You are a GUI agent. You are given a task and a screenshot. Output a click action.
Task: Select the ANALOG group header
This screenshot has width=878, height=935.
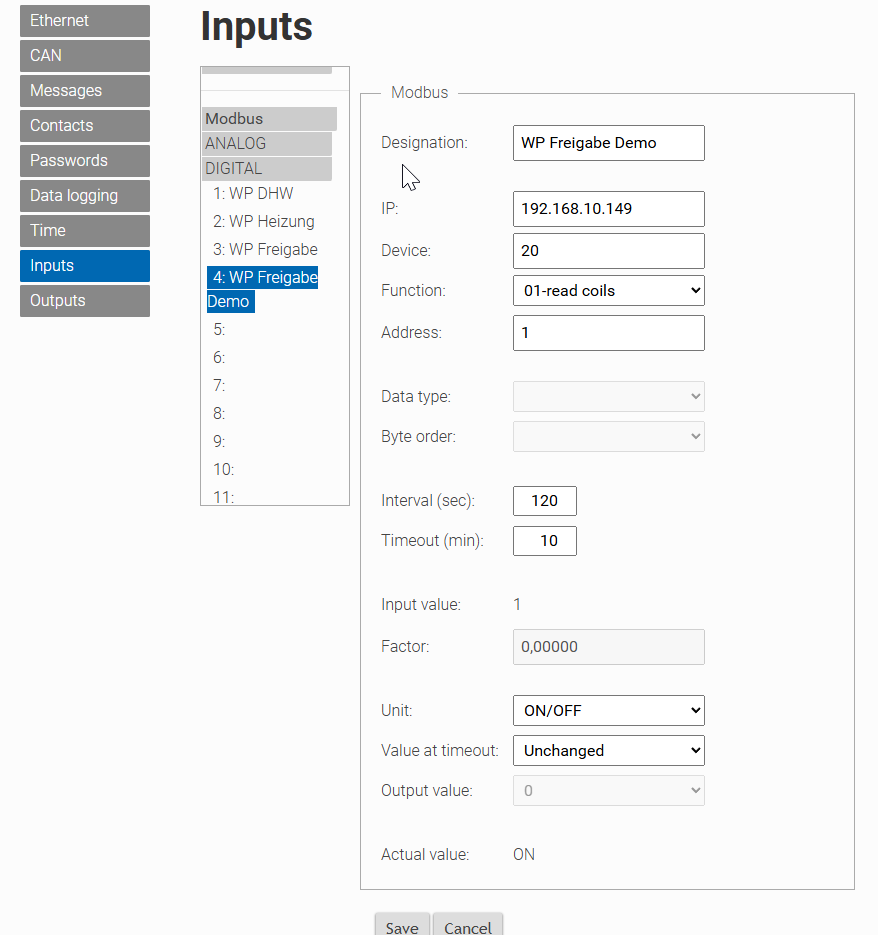click(267, 144)
